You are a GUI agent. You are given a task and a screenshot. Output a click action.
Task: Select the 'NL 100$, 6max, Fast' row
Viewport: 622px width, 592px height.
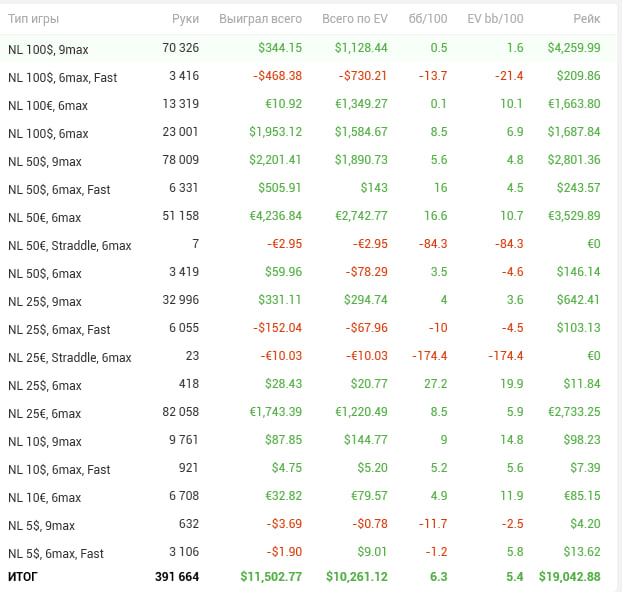308,76
